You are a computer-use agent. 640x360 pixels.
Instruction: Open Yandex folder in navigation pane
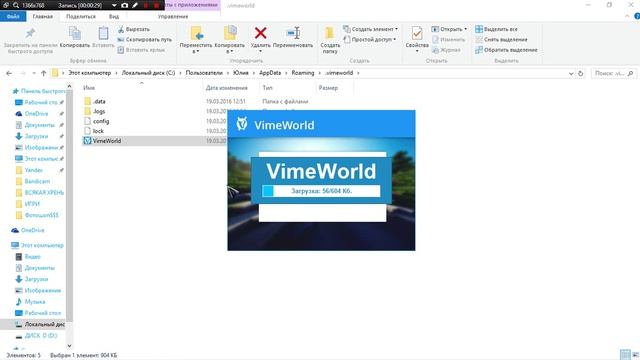(x=33, y=170)
